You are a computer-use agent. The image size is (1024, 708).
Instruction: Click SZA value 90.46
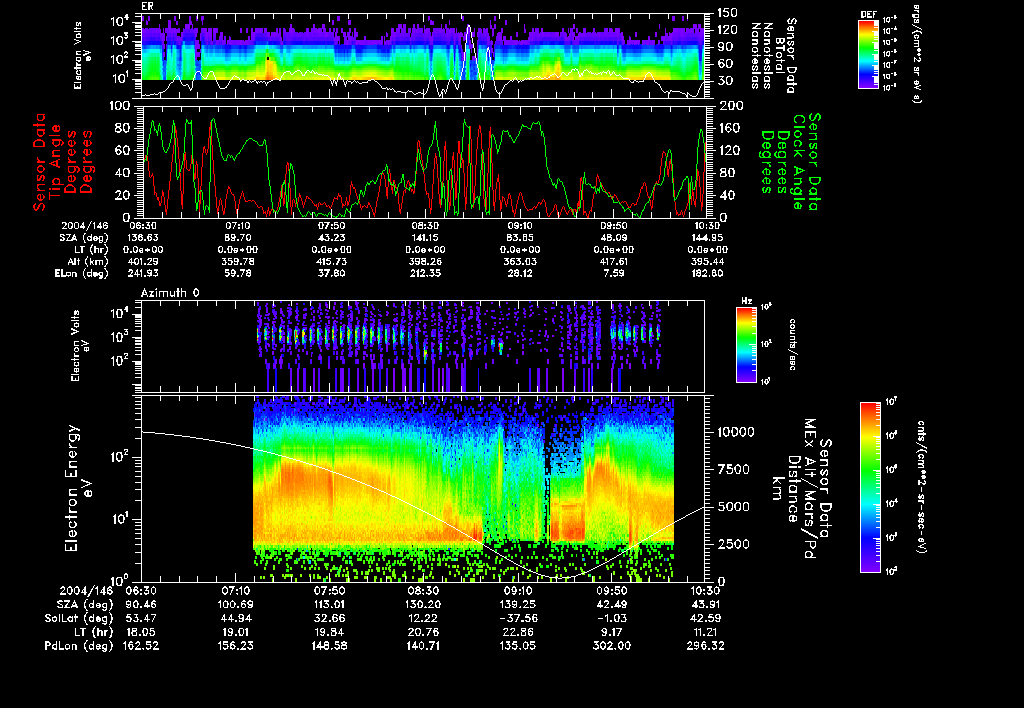141,604
